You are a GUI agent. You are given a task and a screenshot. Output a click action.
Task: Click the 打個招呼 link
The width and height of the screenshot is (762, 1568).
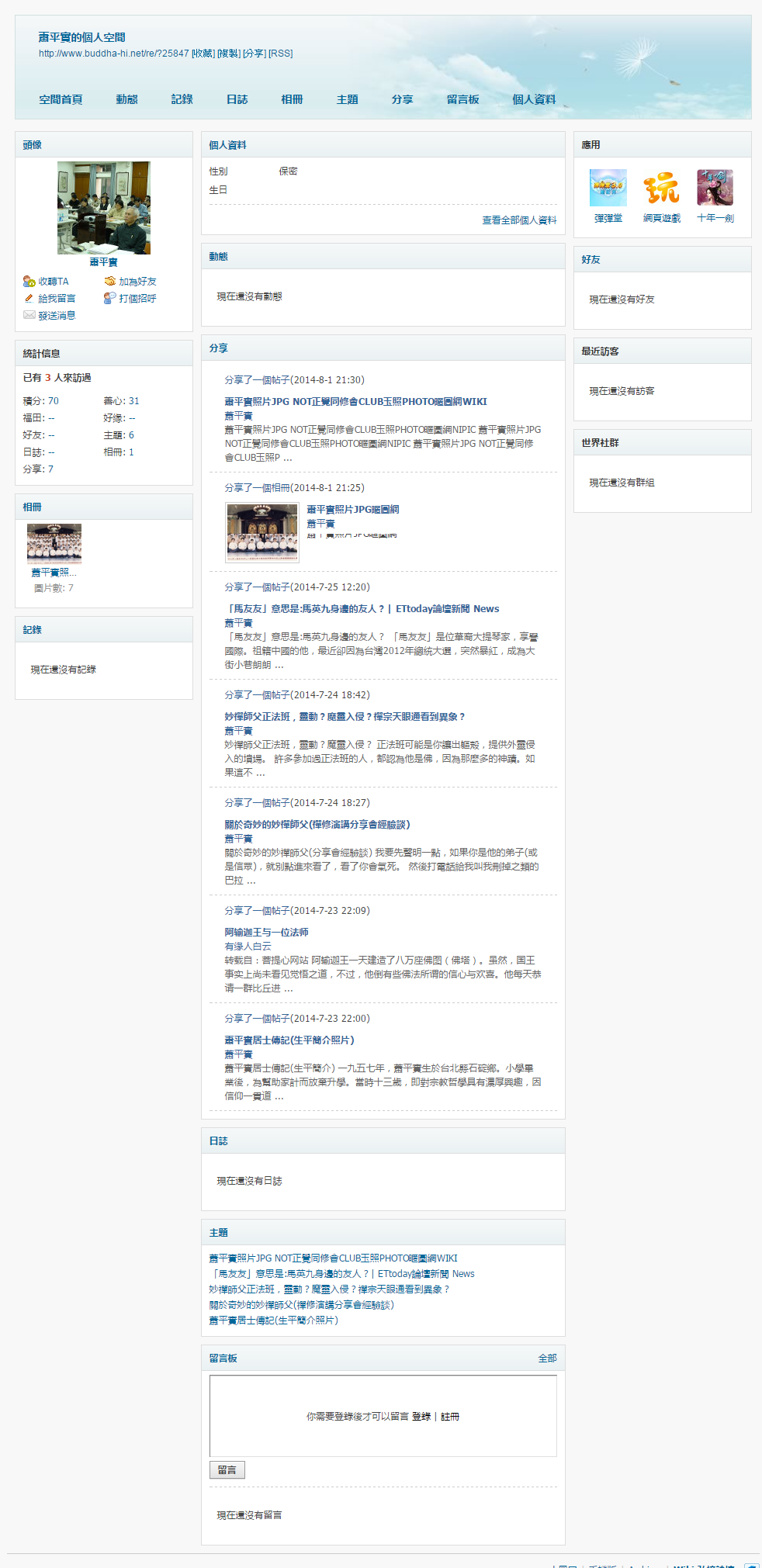[137, 299]
